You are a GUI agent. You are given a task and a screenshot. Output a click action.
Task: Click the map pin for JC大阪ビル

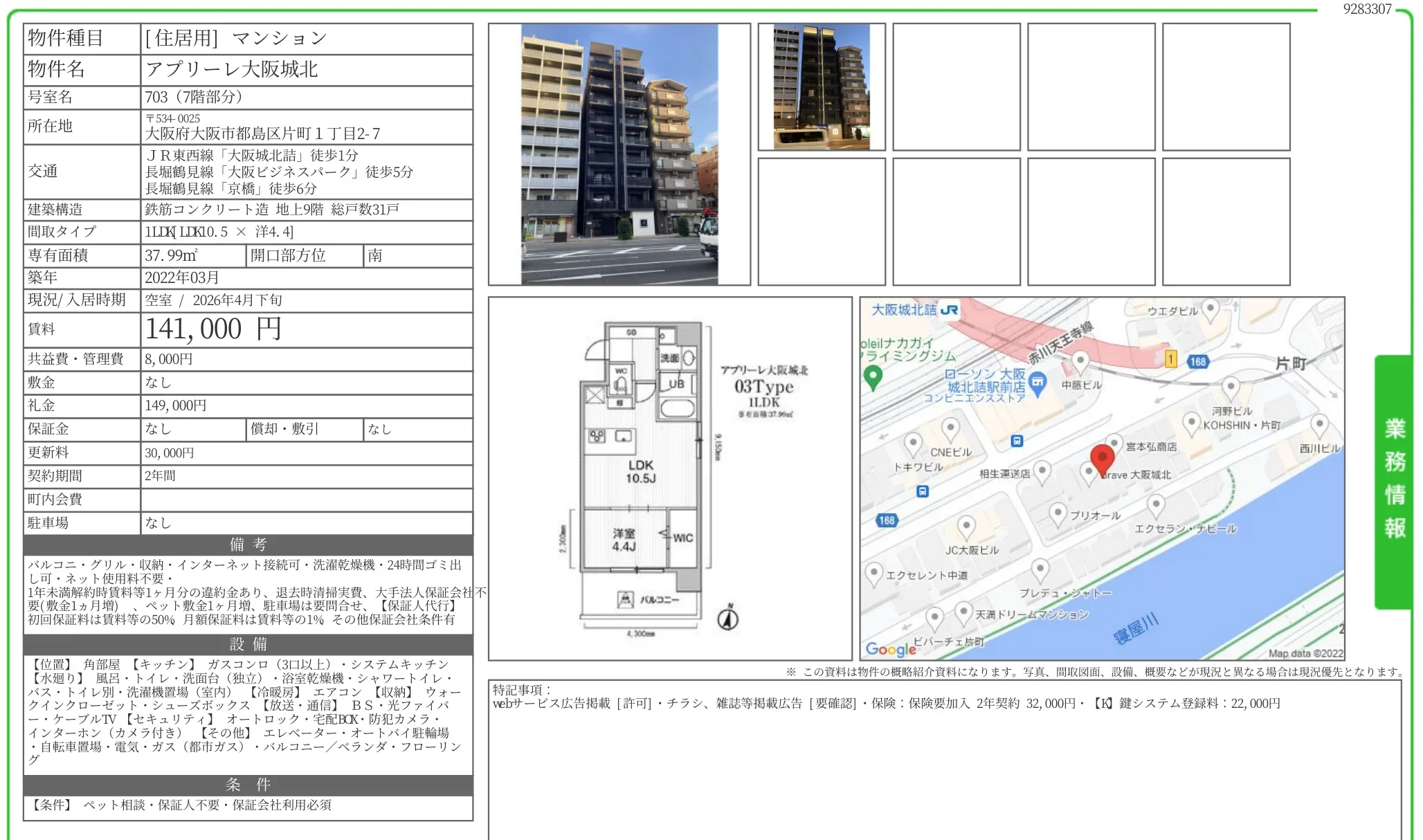click(x=966, y=527)
